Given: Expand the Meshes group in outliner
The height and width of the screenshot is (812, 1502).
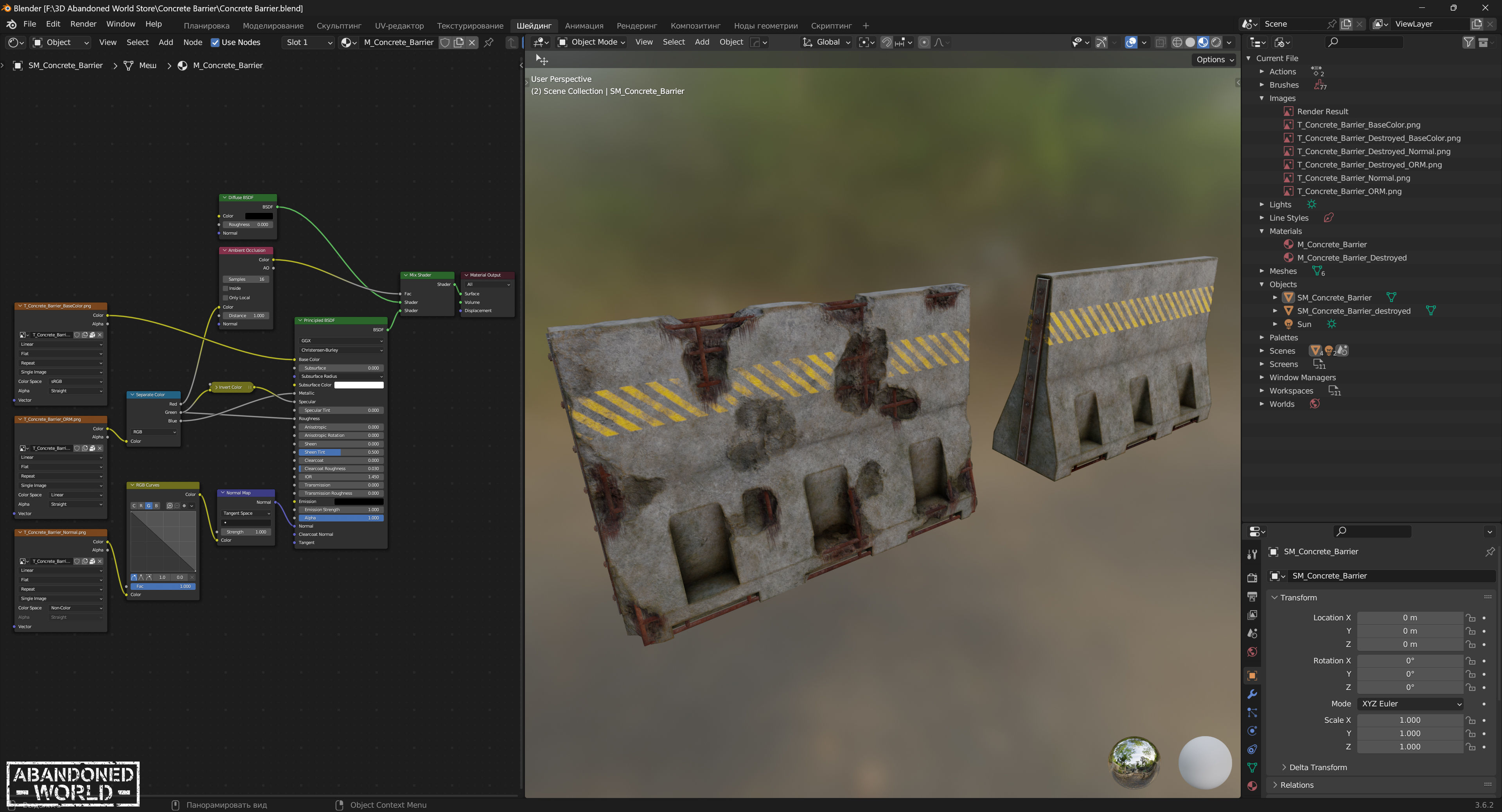Looking at the screenshot, I should 1262,271.
